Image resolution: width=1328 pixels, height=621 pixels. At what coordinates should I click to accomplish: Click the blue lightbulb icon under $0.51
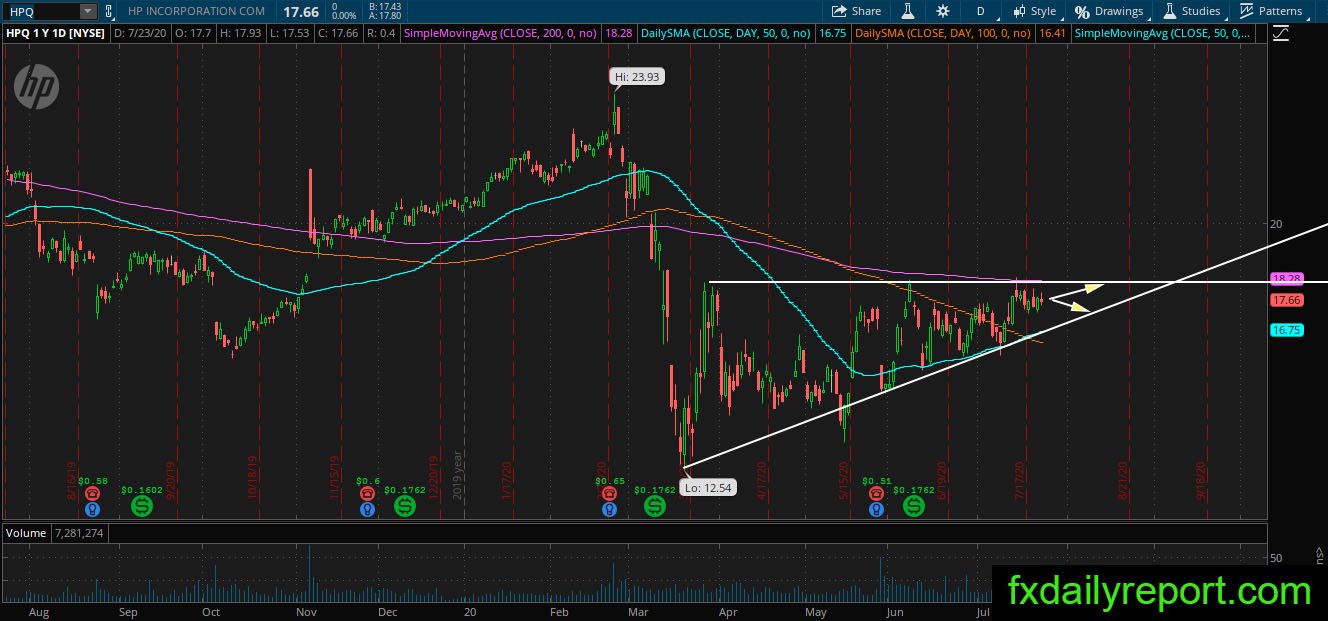[x=877, y=509]
